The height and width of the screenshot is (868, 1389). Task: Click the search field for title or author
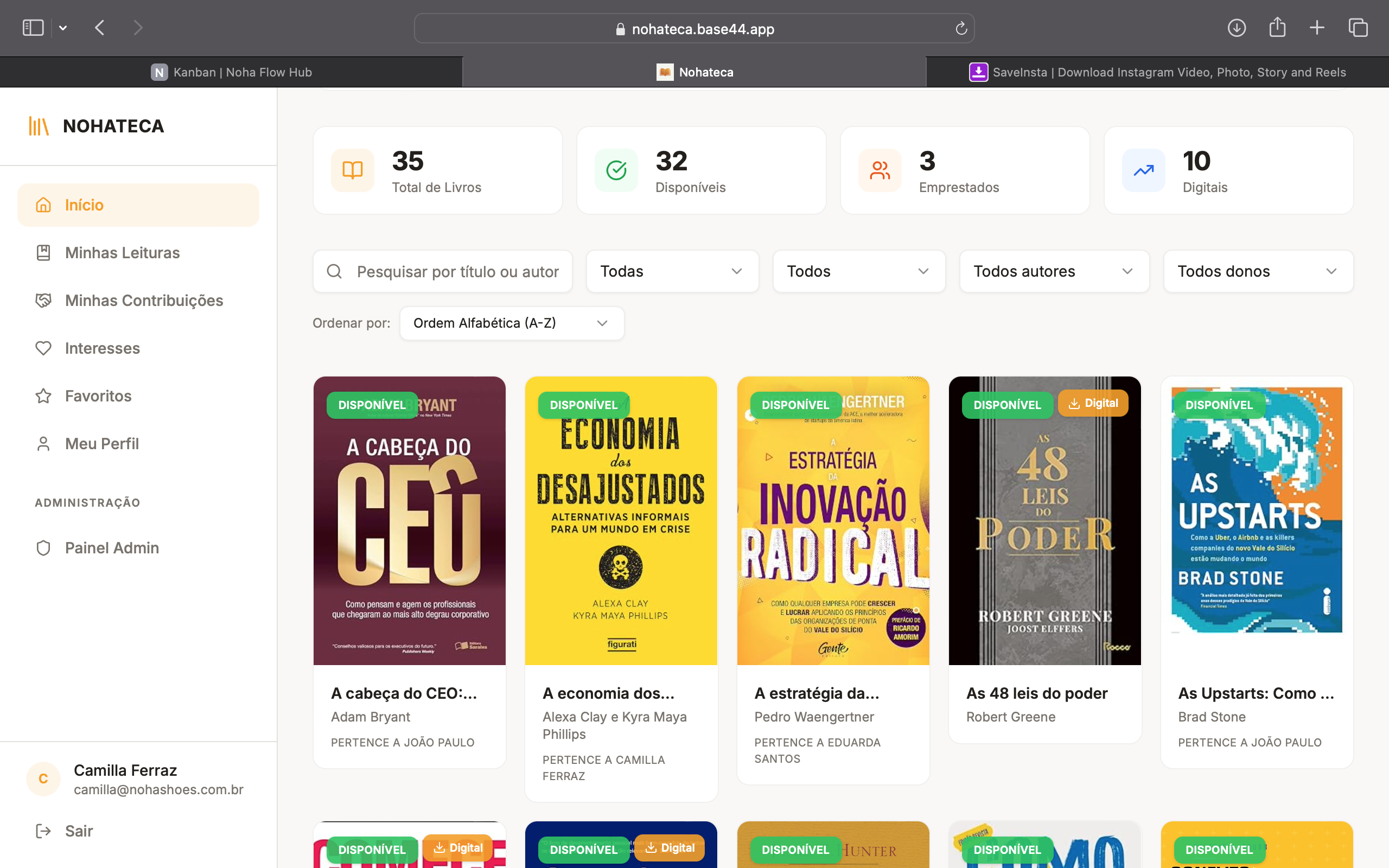point(443,272)
